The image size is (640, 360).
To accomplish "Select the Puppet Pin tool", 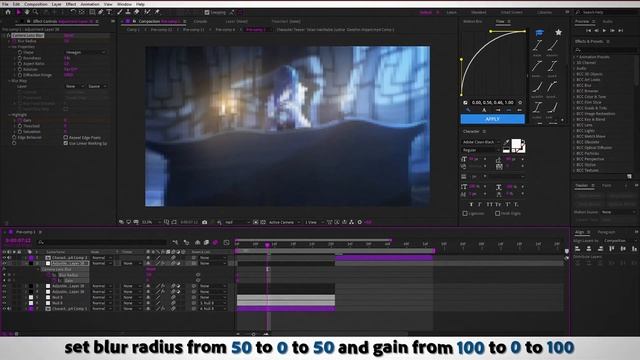I will (x=157, y=12).
